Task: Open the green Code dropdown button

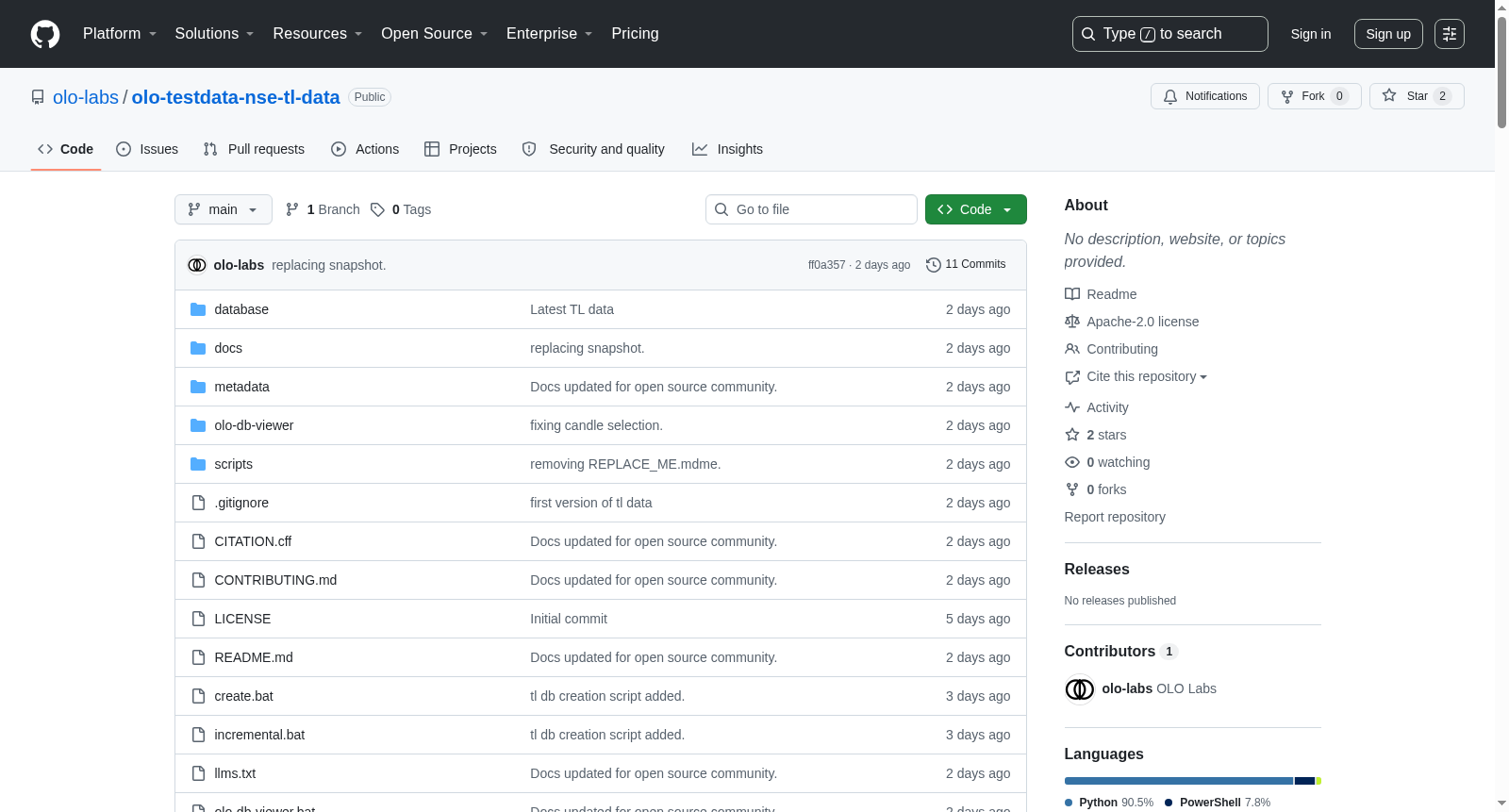Action: coord(975,209)
